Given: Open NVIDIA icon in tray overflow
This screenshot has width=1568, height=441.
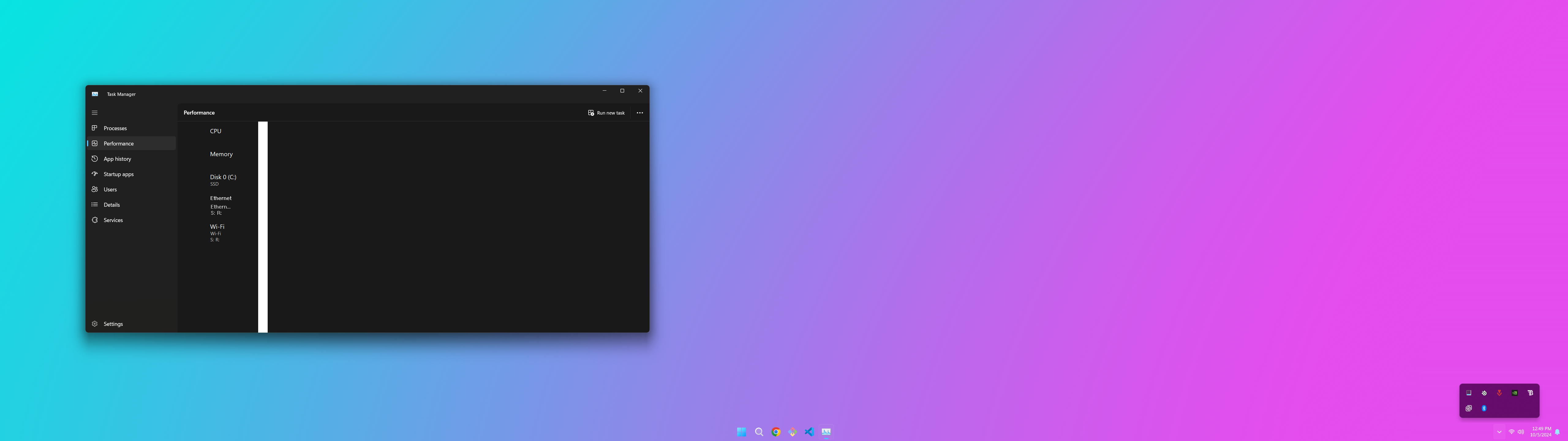Looking at the screenshot, I should click(1514, 393).
